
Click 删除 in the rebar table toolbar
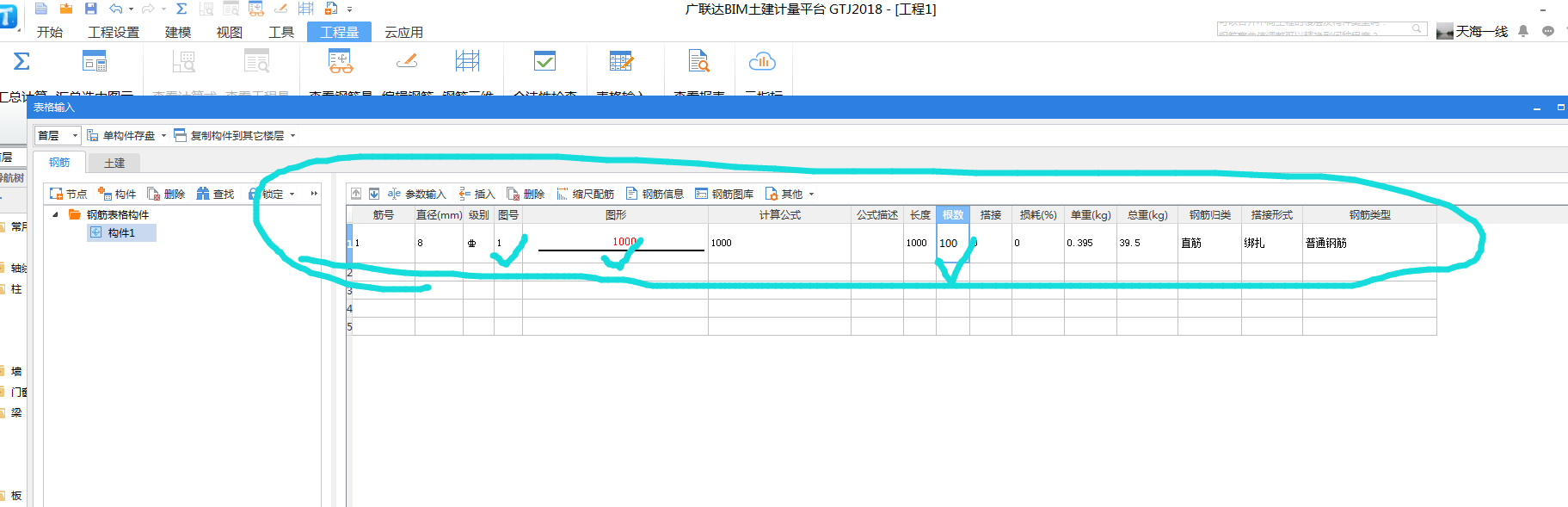point(526,194)
